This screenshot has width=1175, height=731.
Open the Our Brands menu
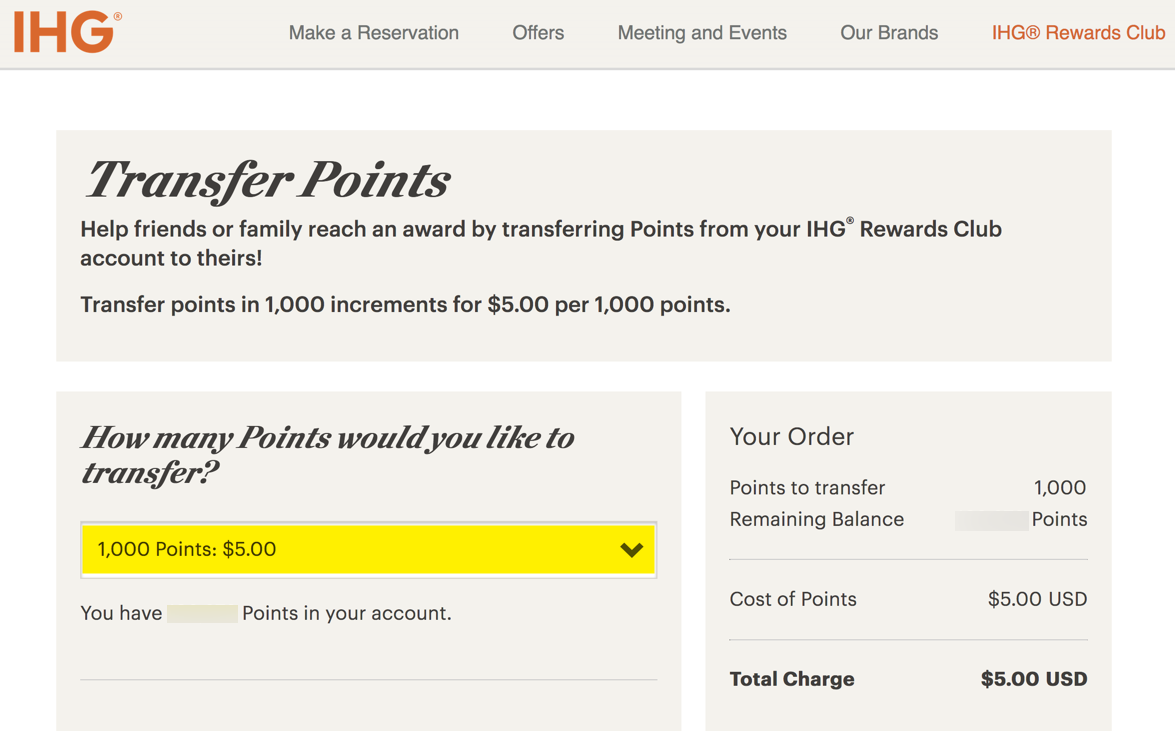[889, 33]
